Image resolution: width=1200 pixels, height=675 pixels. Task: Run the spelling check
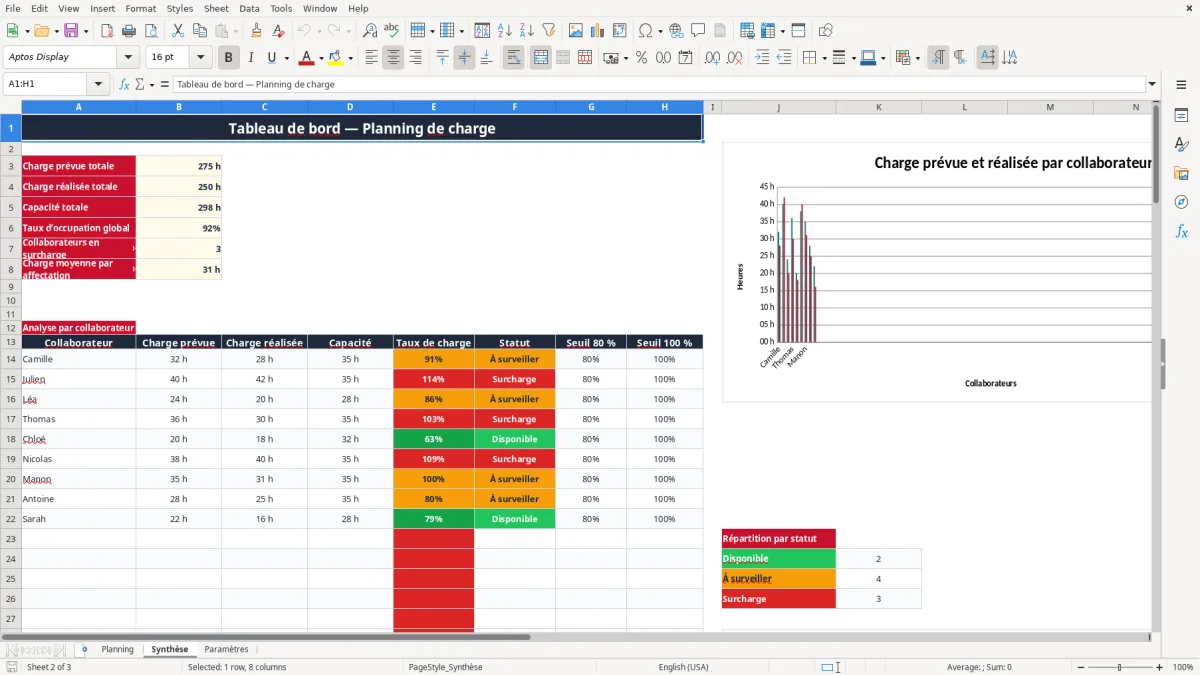click(x=391, y=31)
